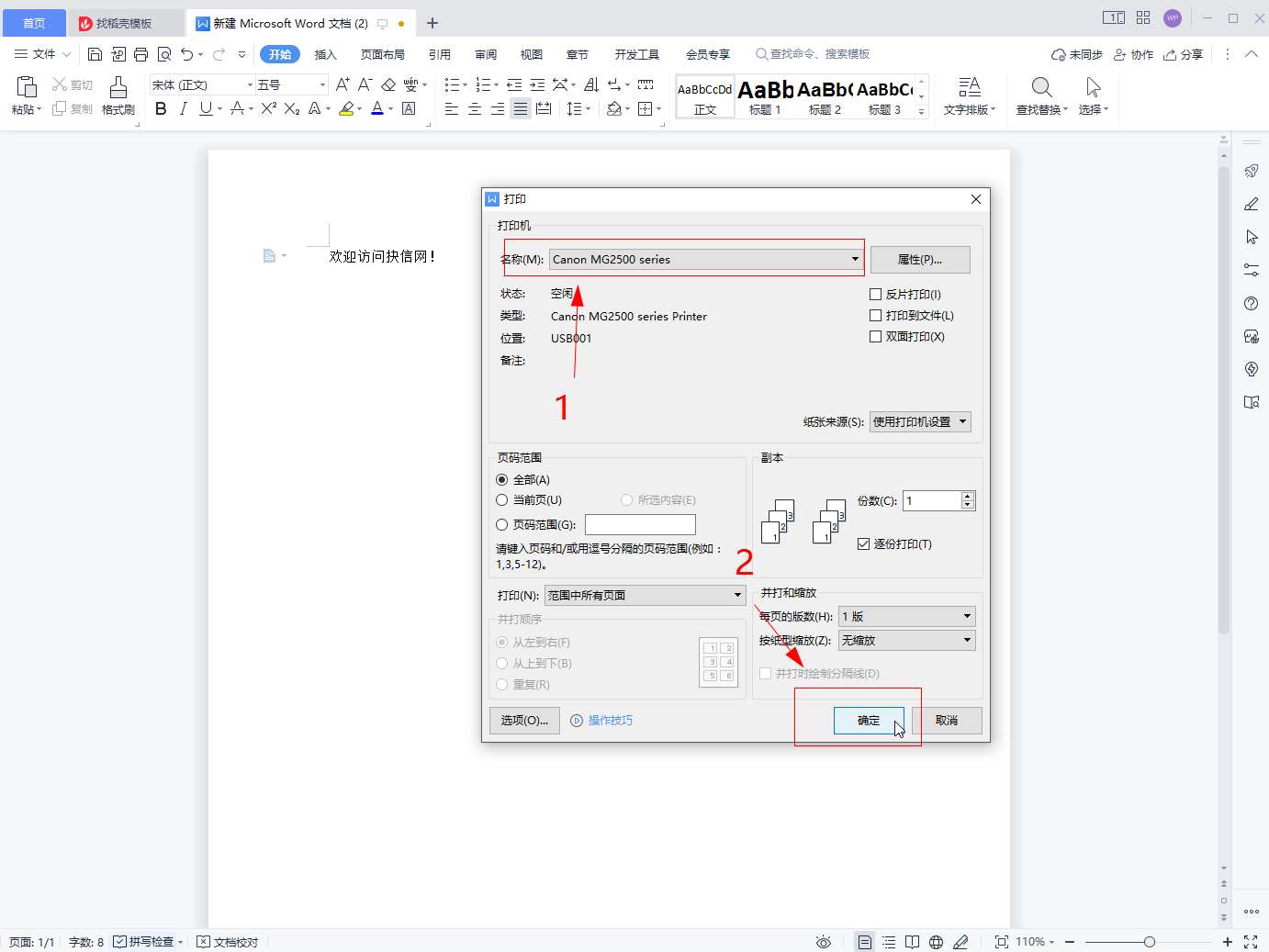Click the Underline icon
This screenshot has height=952, width=1269.
click(x=206, y=108)
